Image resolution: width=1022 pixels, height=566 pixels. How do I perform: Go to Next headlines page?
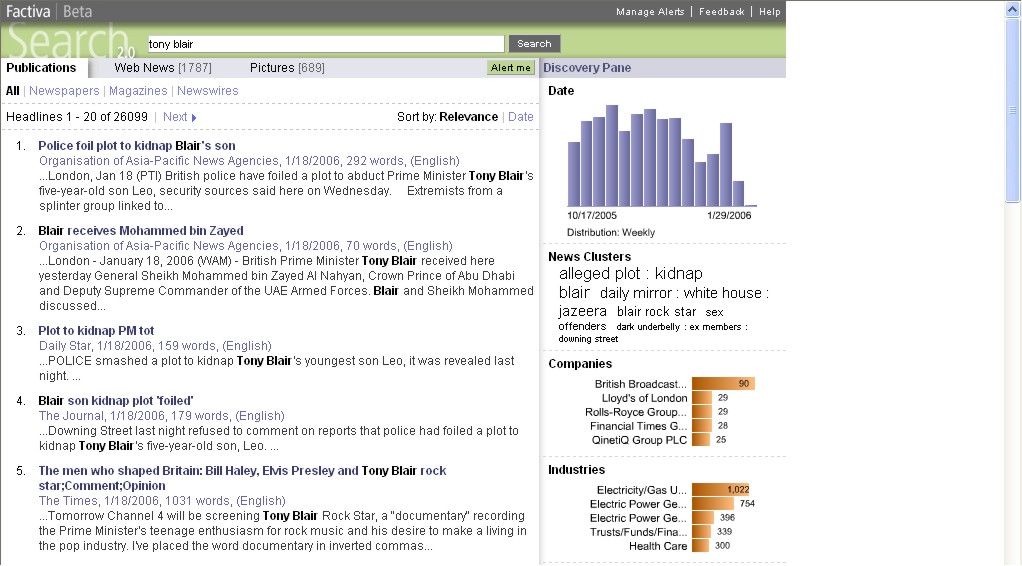tap(175, 117)
